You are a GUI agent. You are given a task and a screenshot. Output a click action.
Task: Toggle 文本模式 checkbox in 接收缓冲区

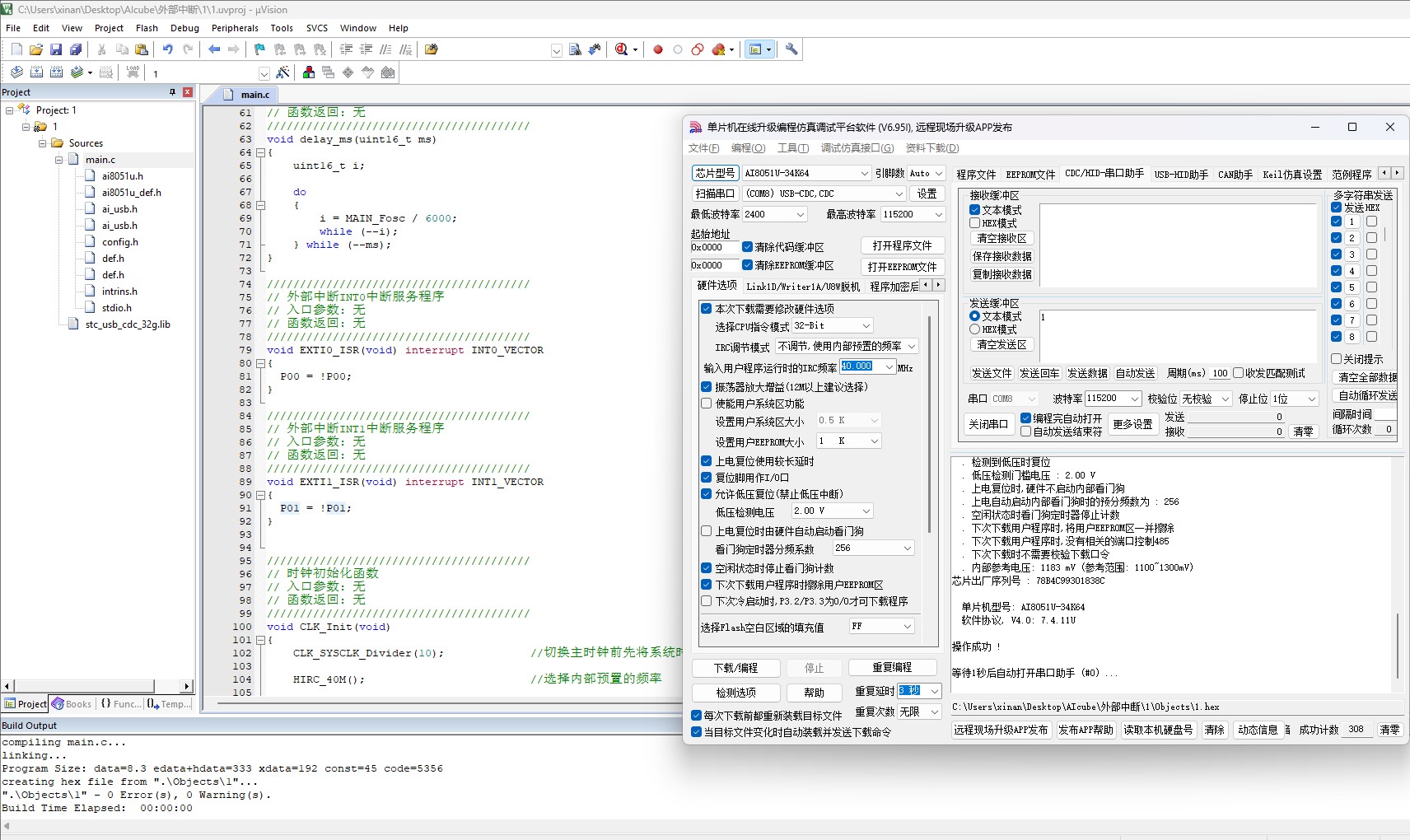tap(974, 210)
